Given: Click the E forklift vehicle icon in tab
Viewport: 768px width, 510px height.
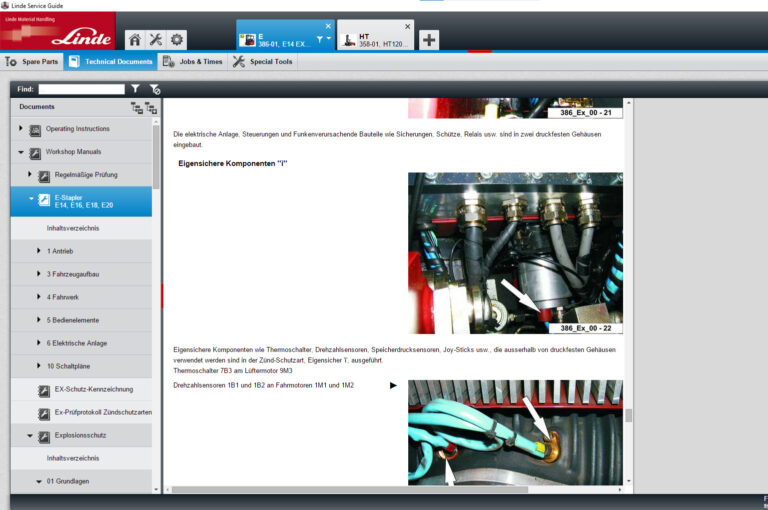Looking at the screenshot, I should tap(248, 40).
